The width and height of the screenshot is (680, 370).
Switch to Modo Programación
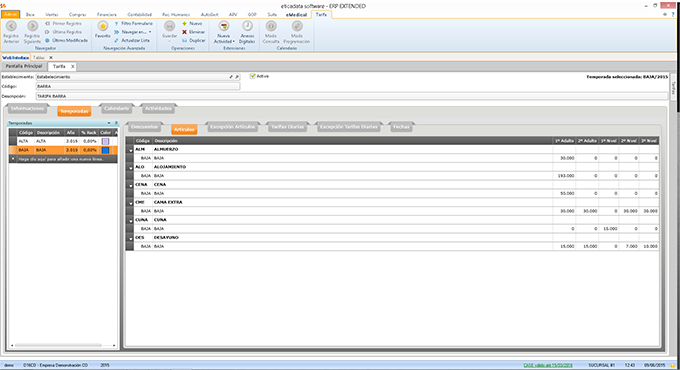coord(297,33)
